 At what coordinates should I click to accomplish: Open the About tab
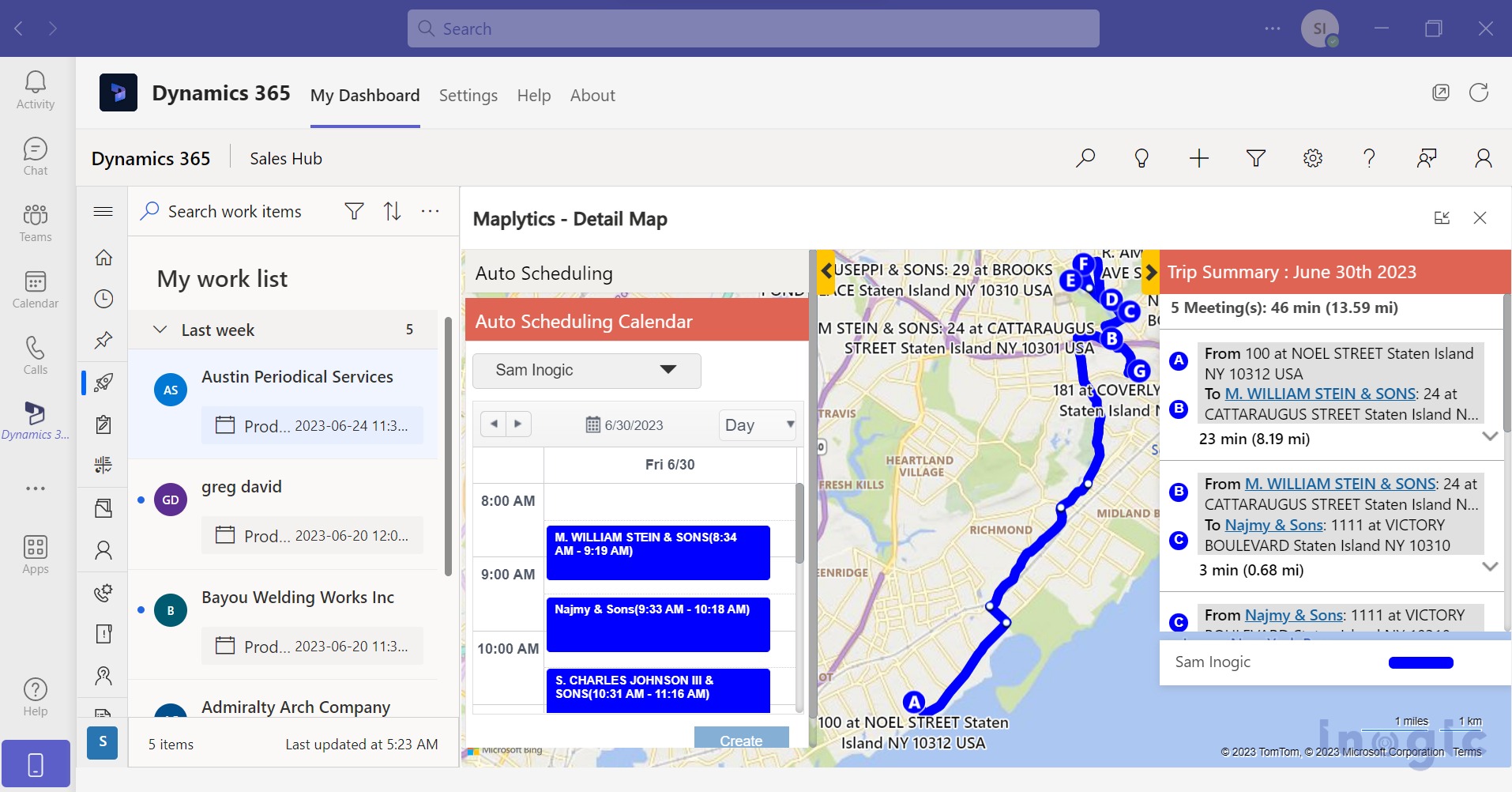(x=592, y=96)
